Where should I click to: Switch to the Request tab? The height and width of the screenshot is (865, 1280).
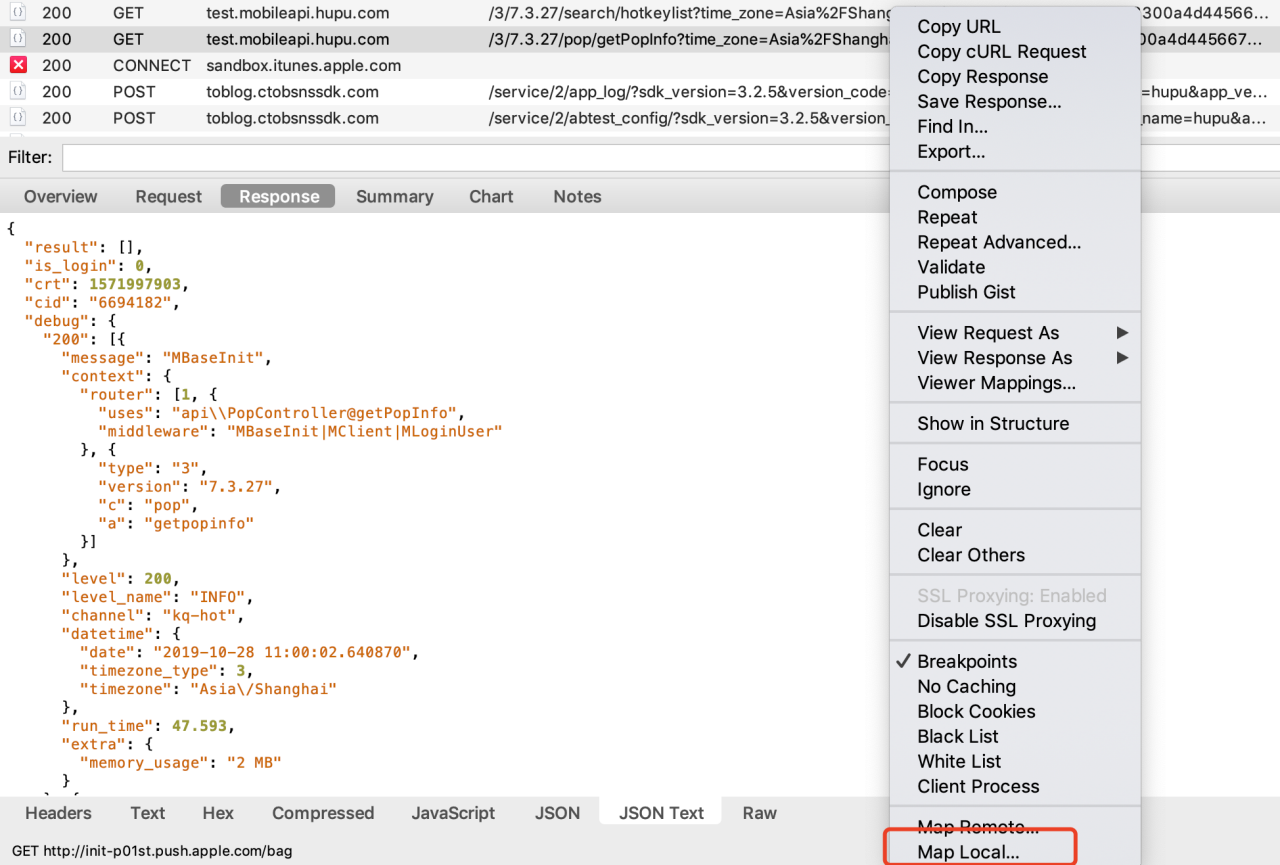(x=168, y=197)
